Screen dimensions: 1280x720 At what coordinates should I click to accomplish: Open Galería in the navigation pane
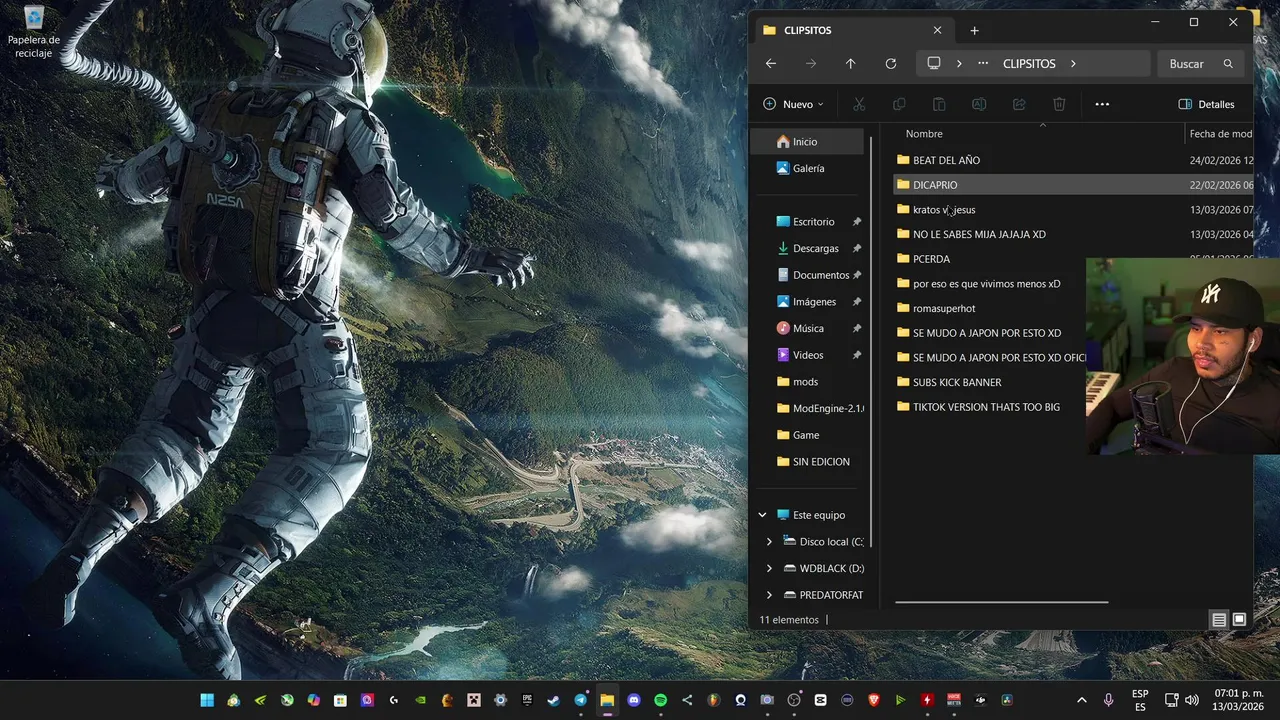click(807, 168)
